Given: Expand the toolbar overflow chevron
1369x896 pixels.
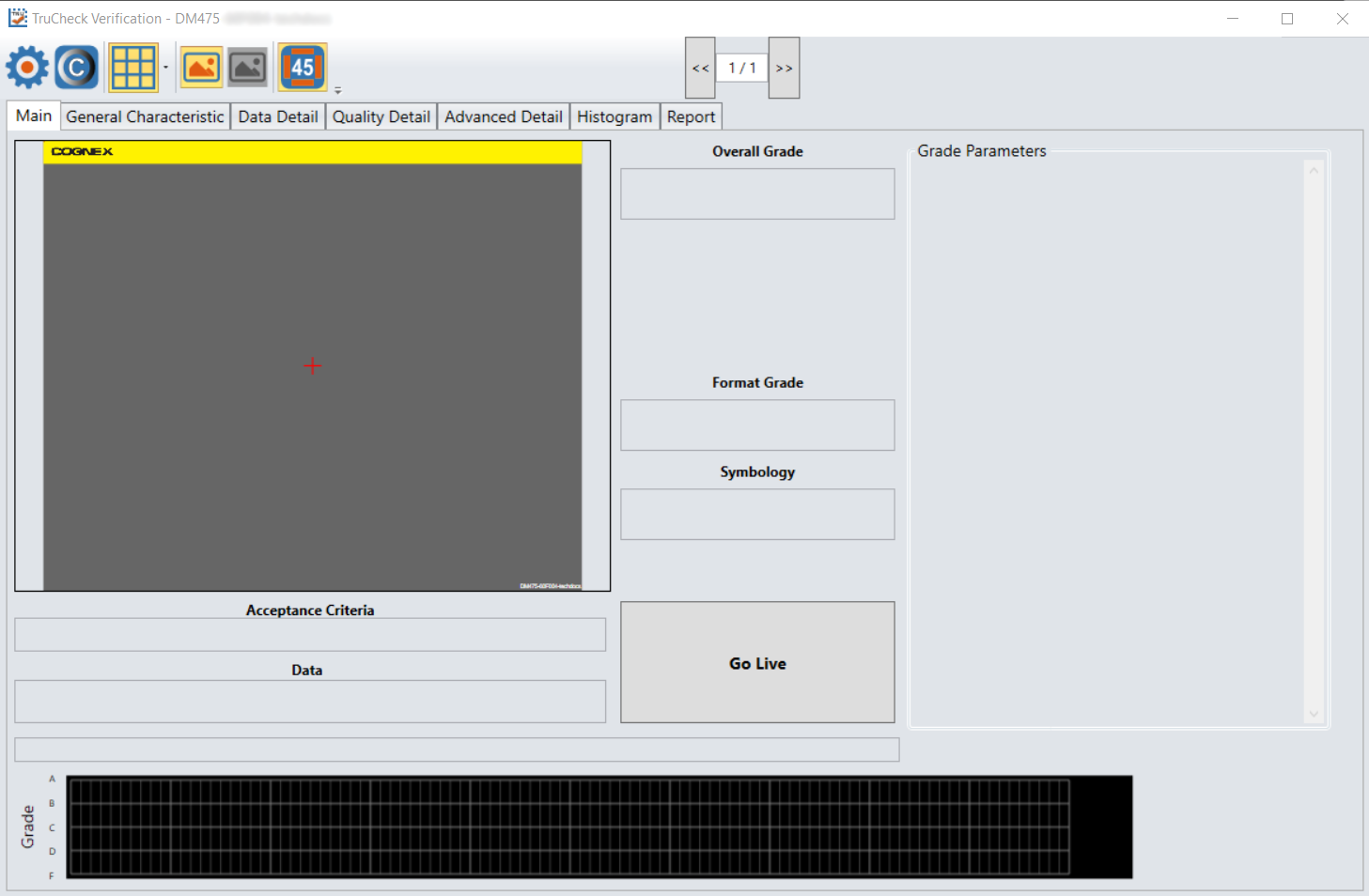Looking at the screenshot, I should (337, 90).
